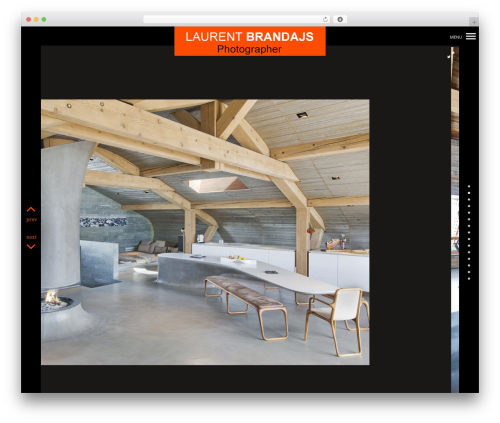Image resolution: width=500 pixels, height=423 pixels.
Task: Click the small white arrow icon above gallery
Action: [449, 57]
